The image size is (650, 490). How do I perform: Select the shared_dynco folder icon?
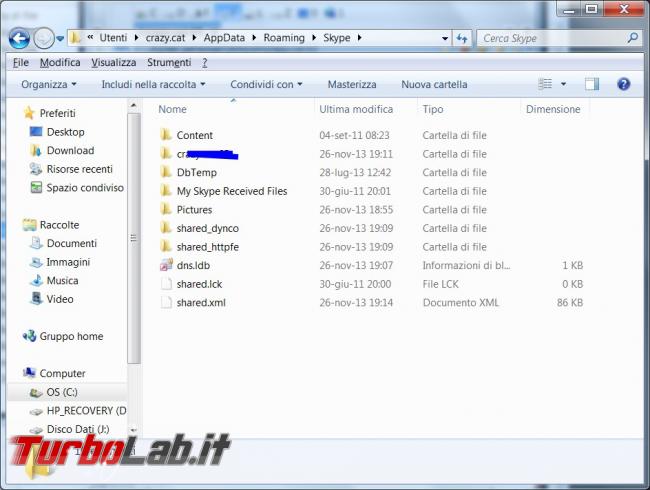tap(166, 228)
